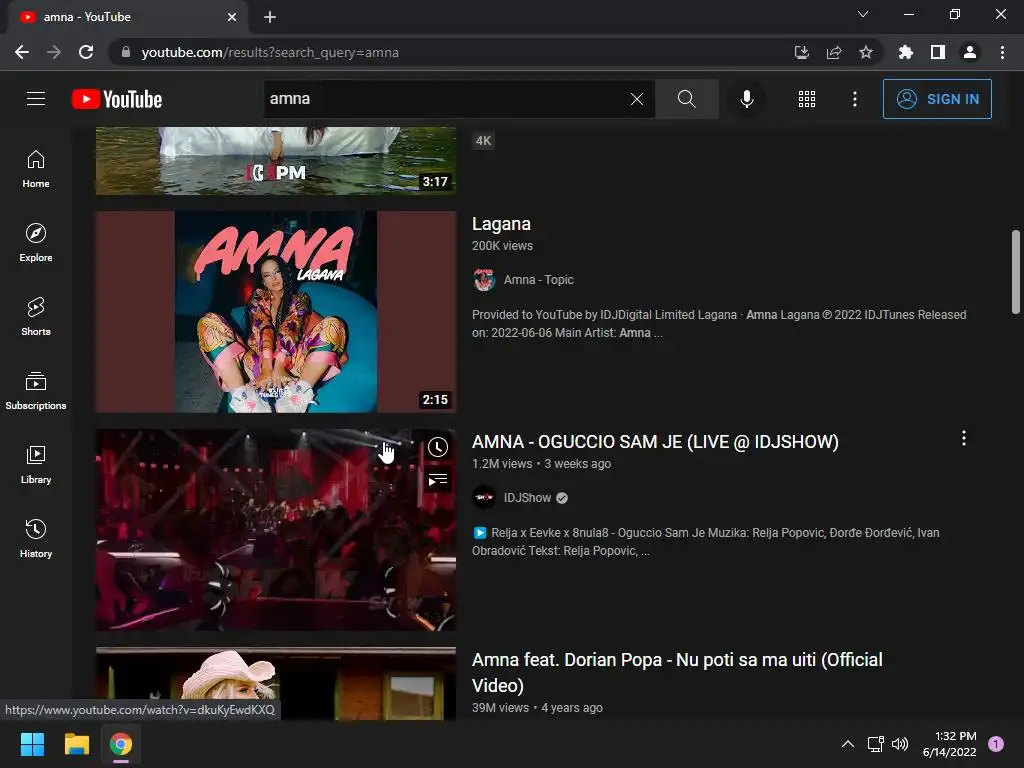This screenshot has height=768, width=1024.
Task: Open Chrome extensions puzzle icon
Action: point(905,52)
